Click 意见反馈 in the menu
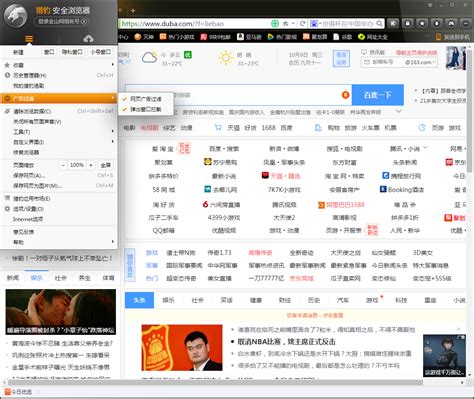 click(x=59, y=232)
